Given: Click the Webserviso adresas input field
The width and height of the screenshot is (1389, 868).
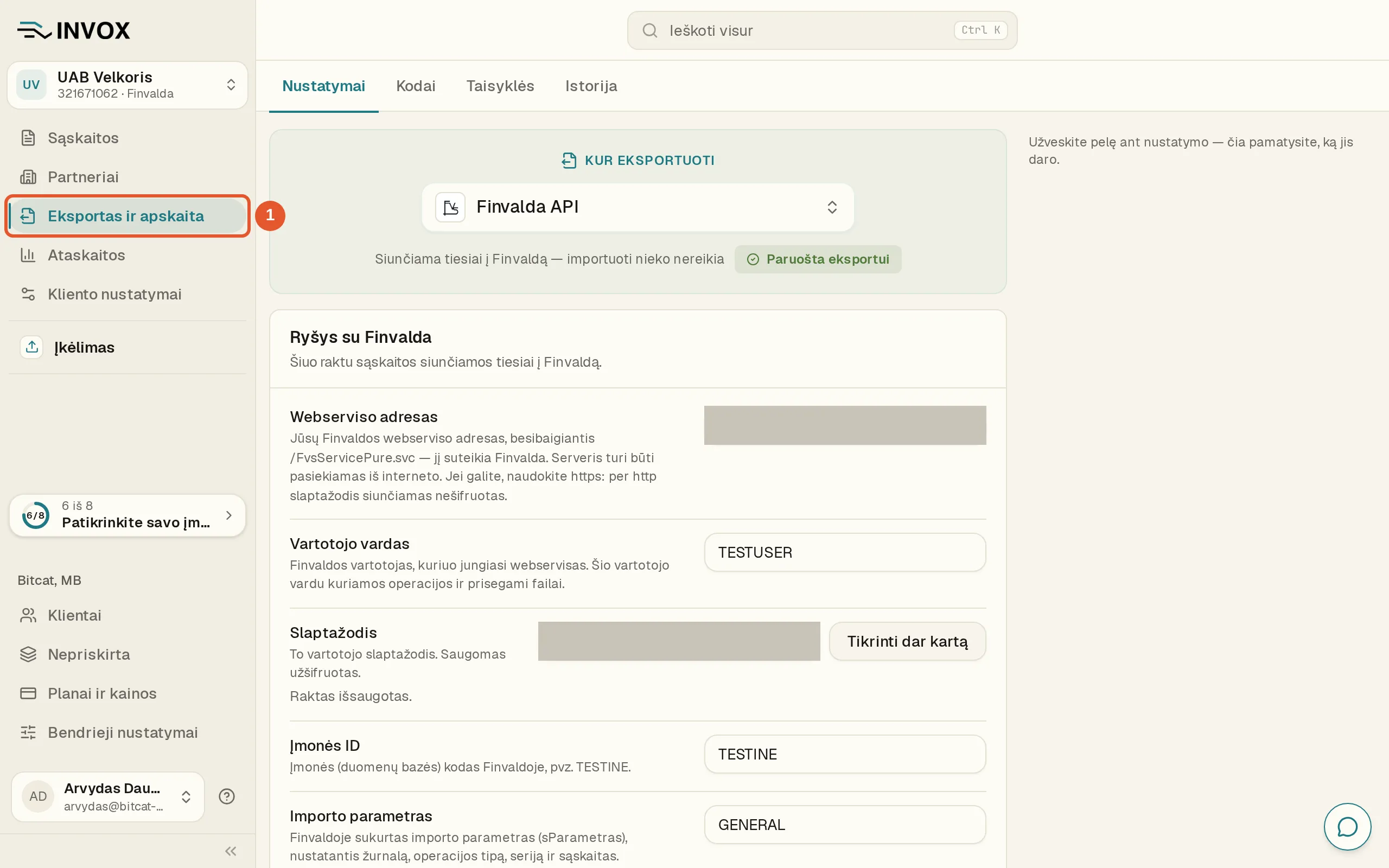Looking at the screenshot, I should [x=845, y=425].
